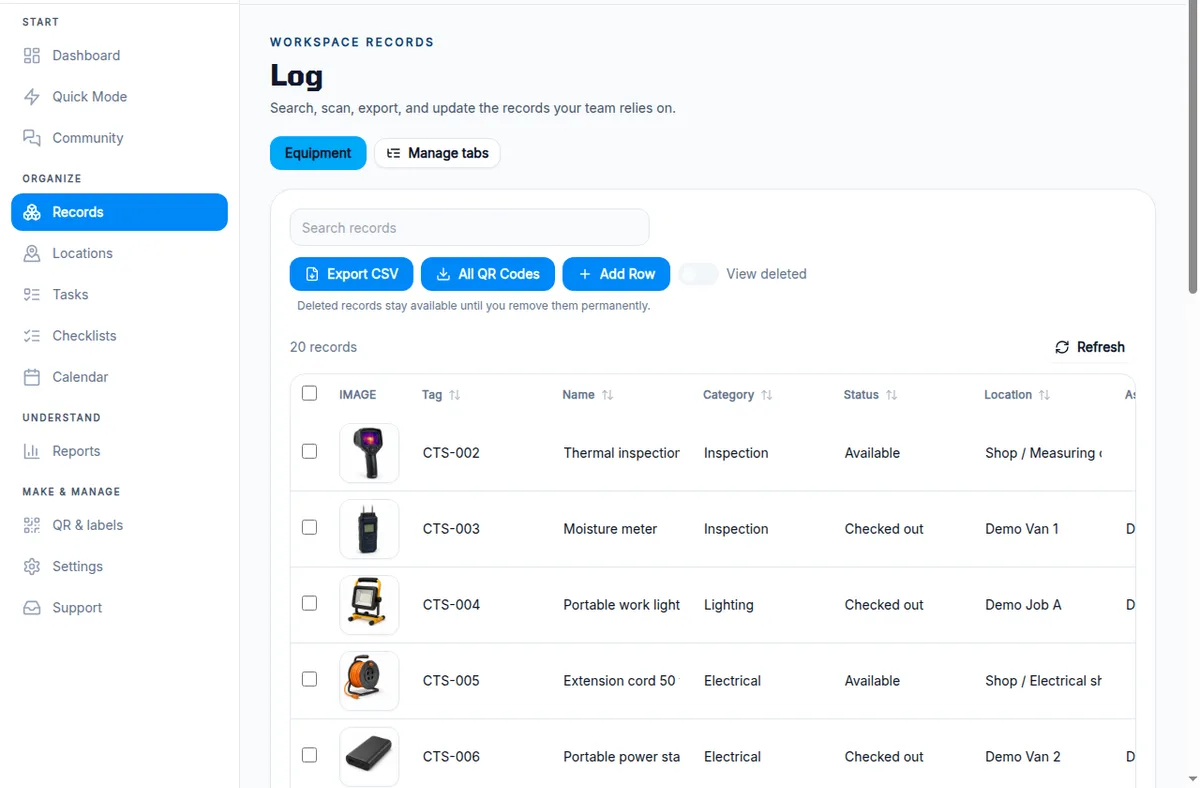The height and width of the screenshot is (788, 1200).
Task: Click Checked out status for CTS-003
Action: (884, 529)
